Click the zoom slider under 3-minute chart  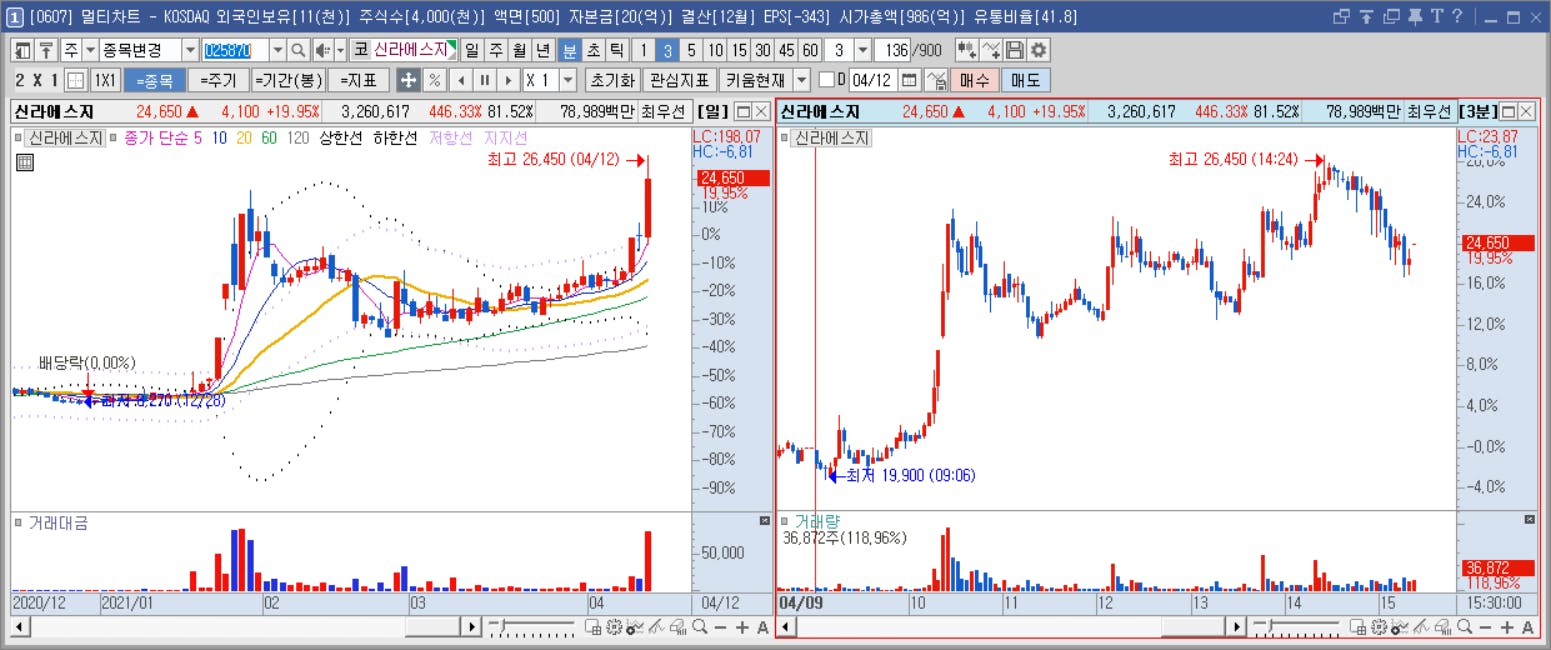pos(1297,627)
